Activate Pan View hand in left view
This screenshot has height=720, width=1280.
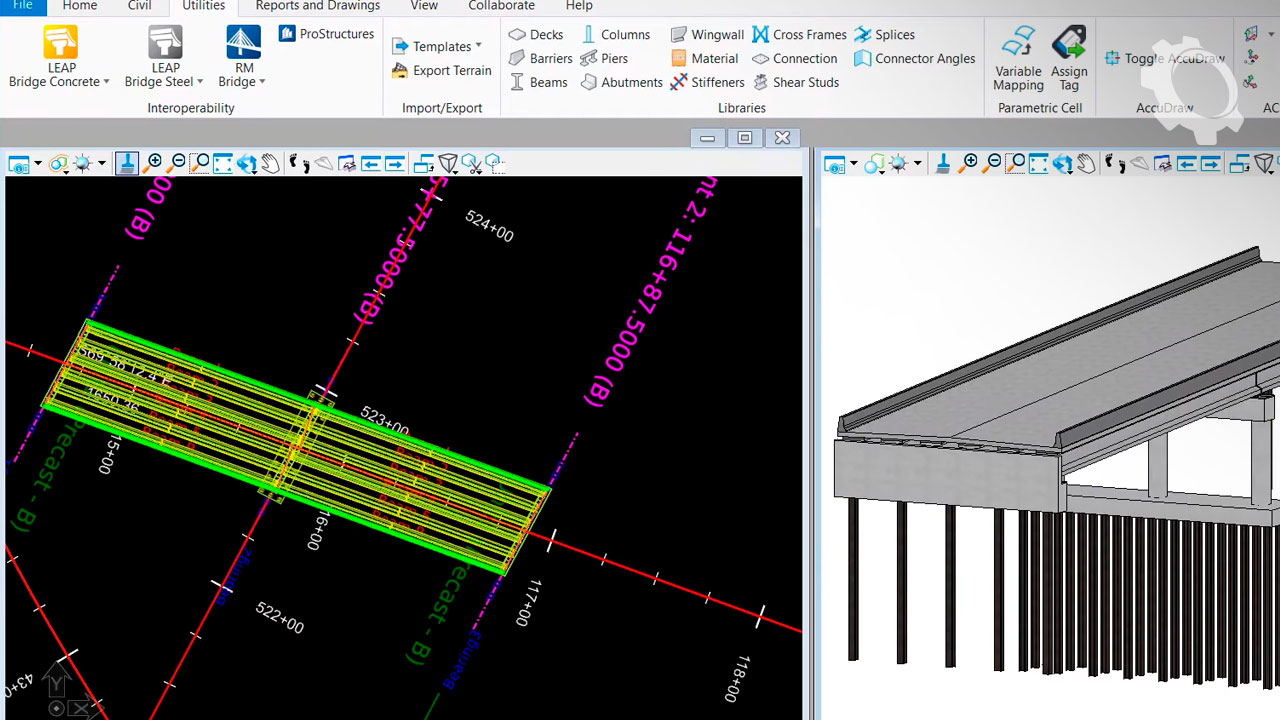(x=271, y=163)
